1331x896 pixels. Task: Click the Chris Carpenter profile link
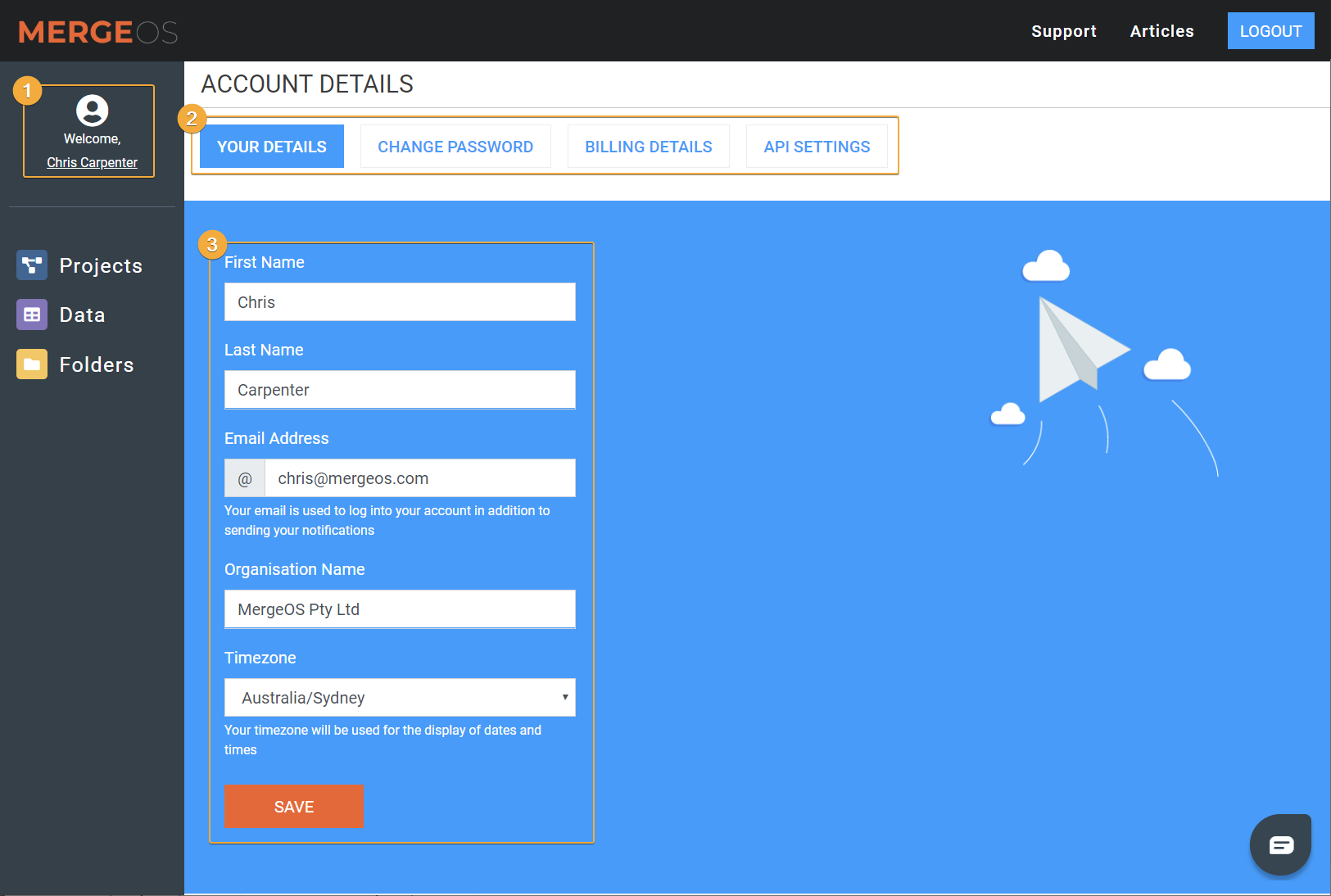coord(92,162)
